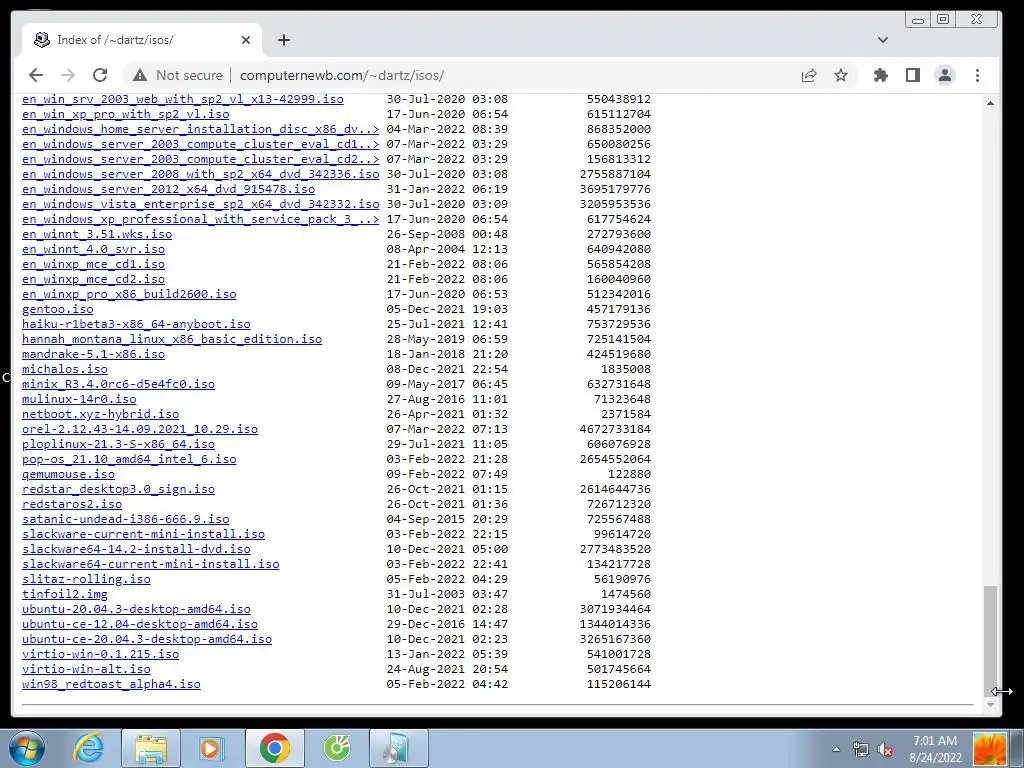This screenshot has height=768, width=1024.
Task: Download redstaros2.iso
Action: click(72, 504)
